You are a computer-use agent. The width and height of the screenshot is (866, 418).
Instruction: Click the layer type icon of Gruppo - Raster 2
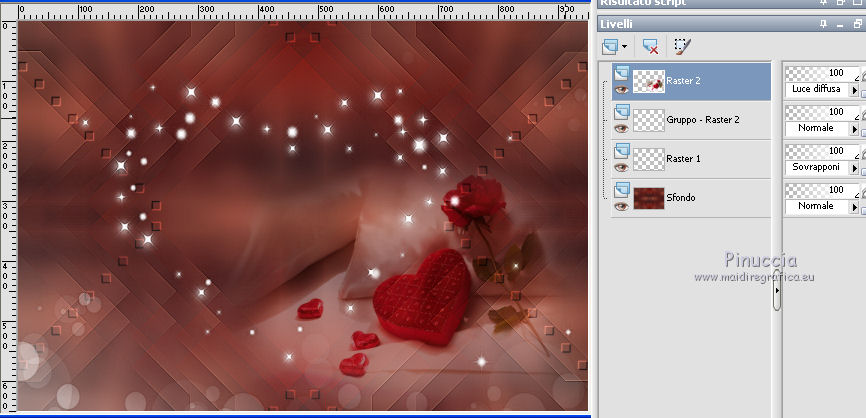click(x=622, y=112)
